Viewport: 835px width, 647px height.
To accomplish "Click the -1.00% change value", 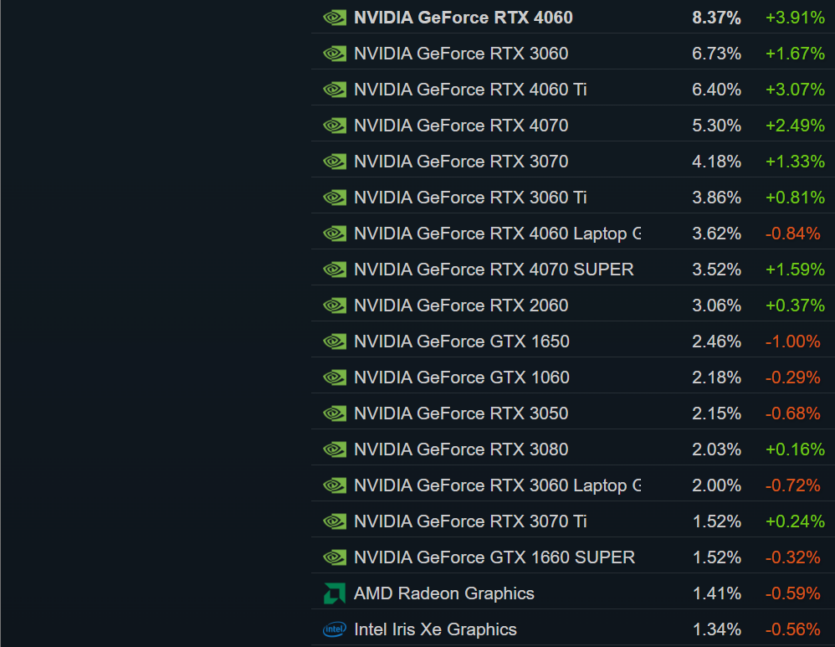I will (x=792, y=341).
